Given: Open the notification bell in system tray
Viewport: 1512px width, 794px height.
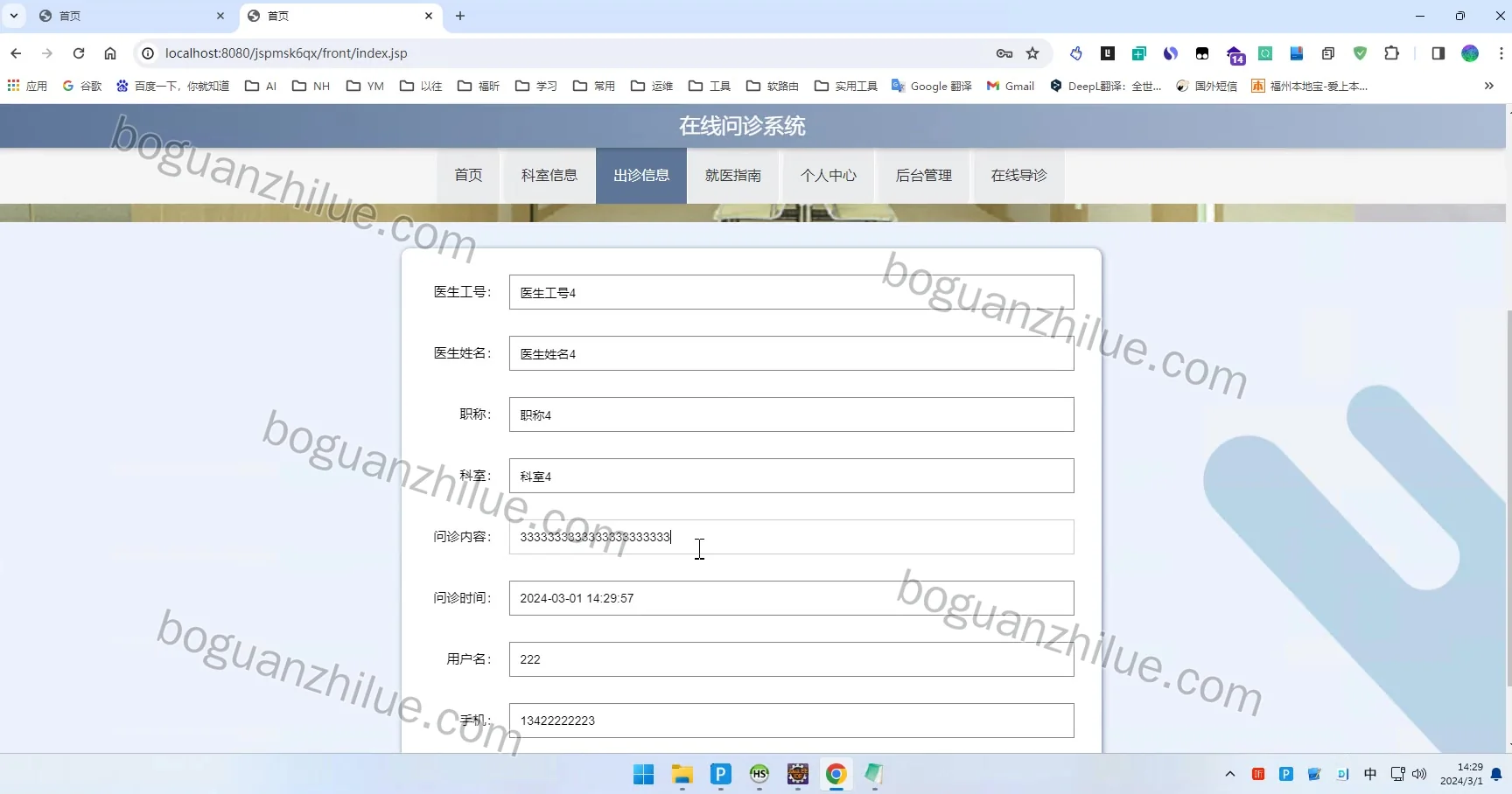Looking at the screenshot, I should [1496, 774].
